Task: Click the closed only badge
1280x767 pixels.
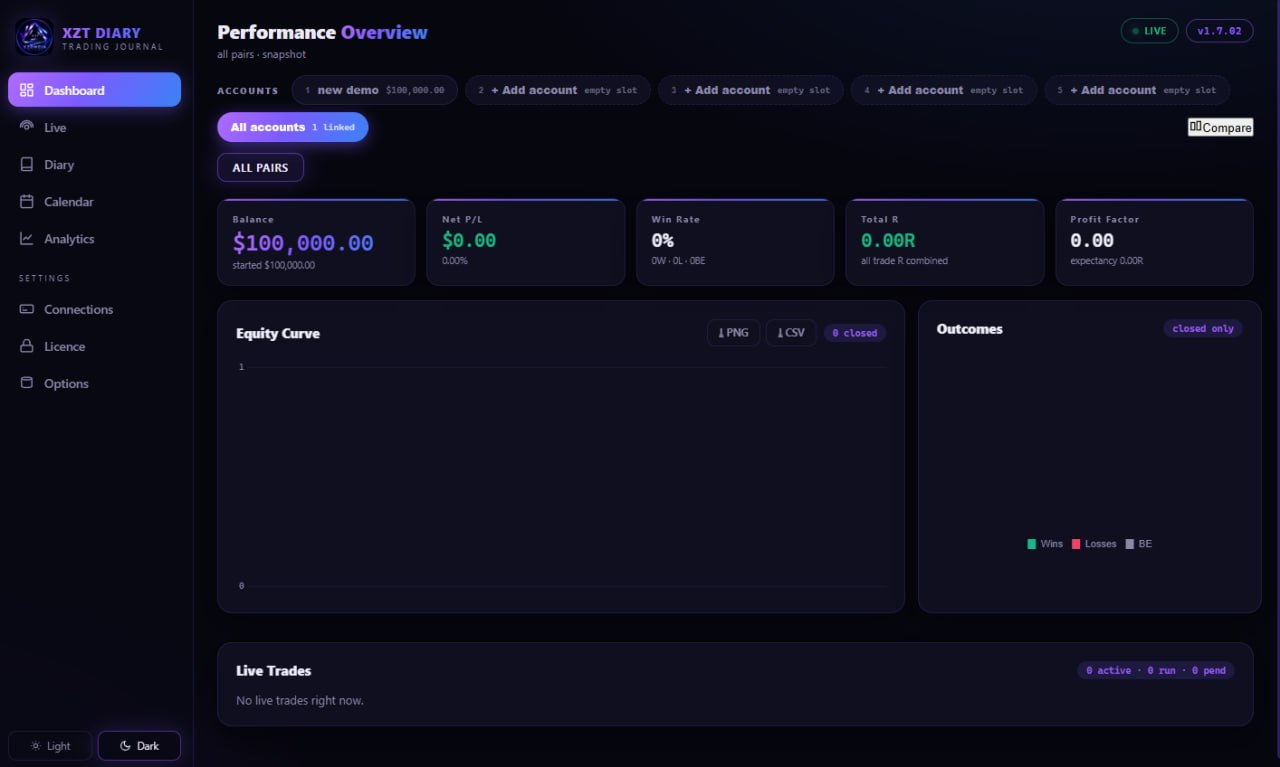Action: click(1203, 328)
